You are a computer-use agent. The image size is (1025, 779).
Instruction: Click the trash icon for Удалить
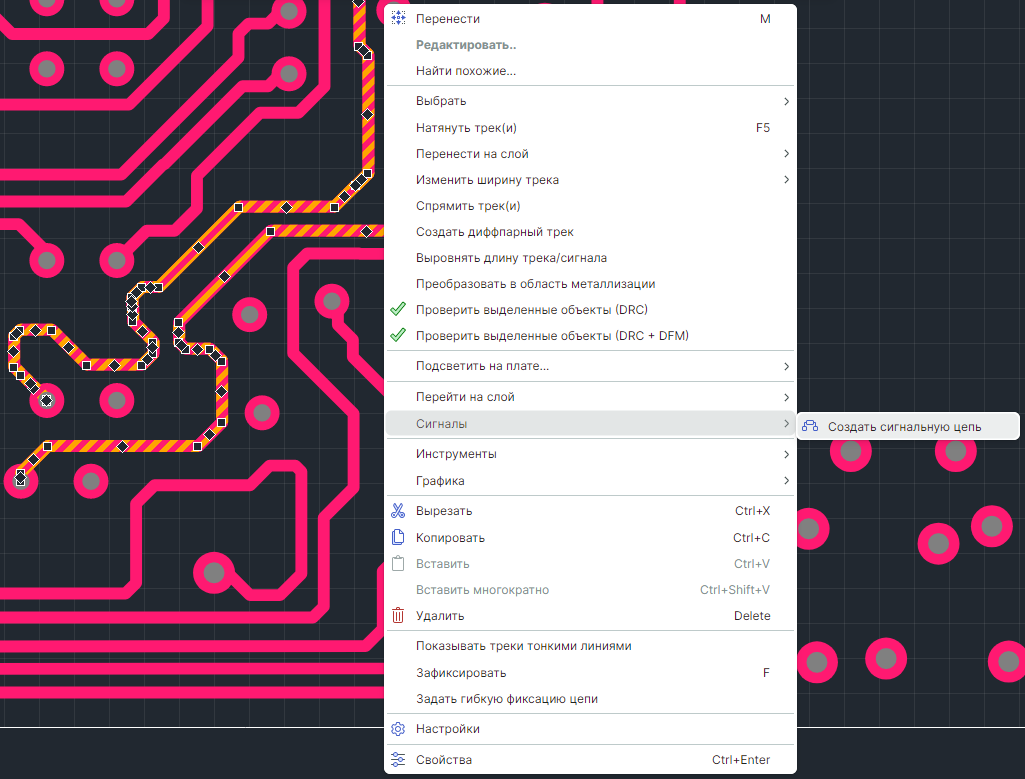coord(398,616)
